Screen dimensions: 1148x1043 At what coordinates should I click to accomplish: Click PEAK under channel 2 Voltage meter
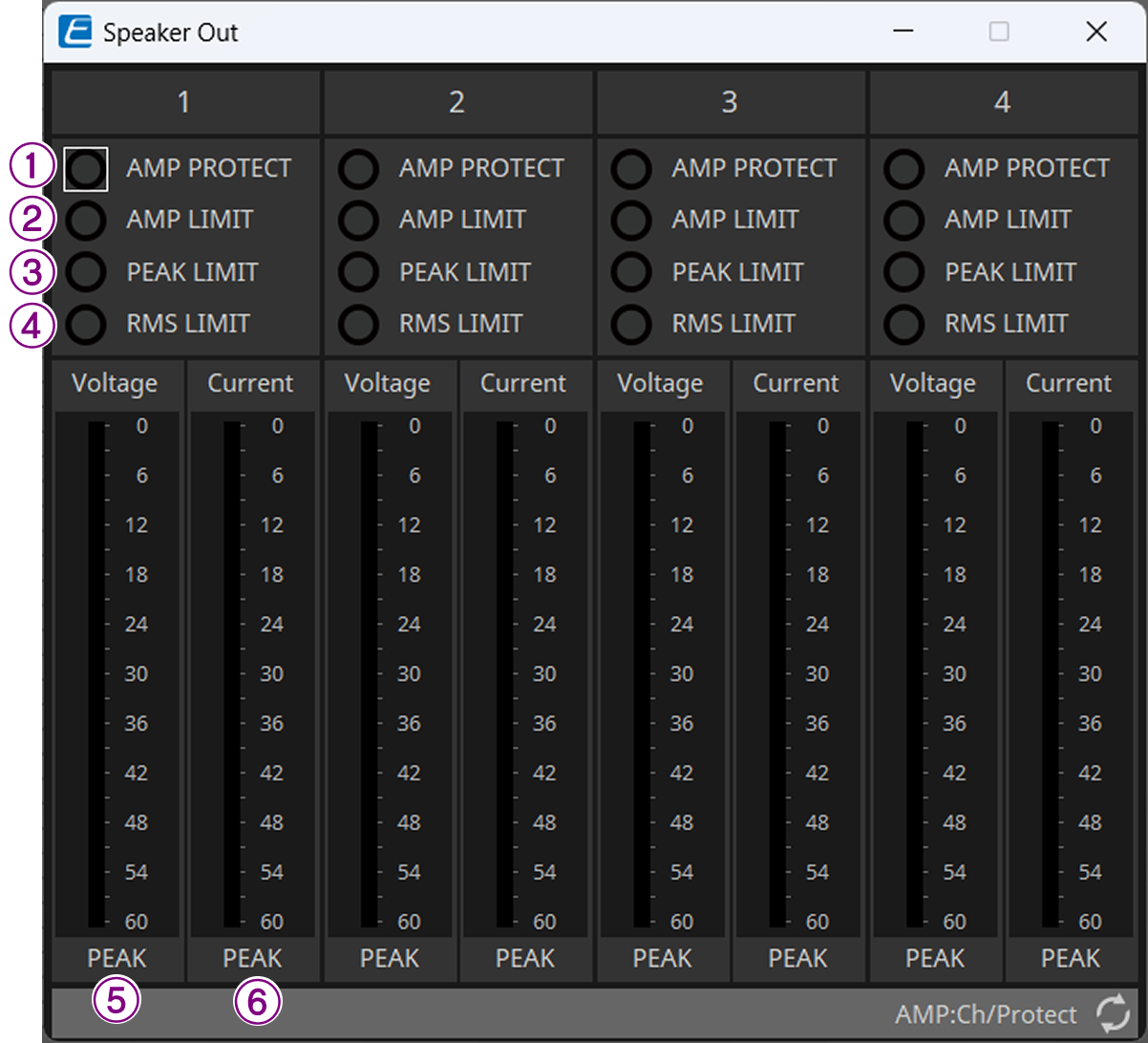[x=390, y=958]
